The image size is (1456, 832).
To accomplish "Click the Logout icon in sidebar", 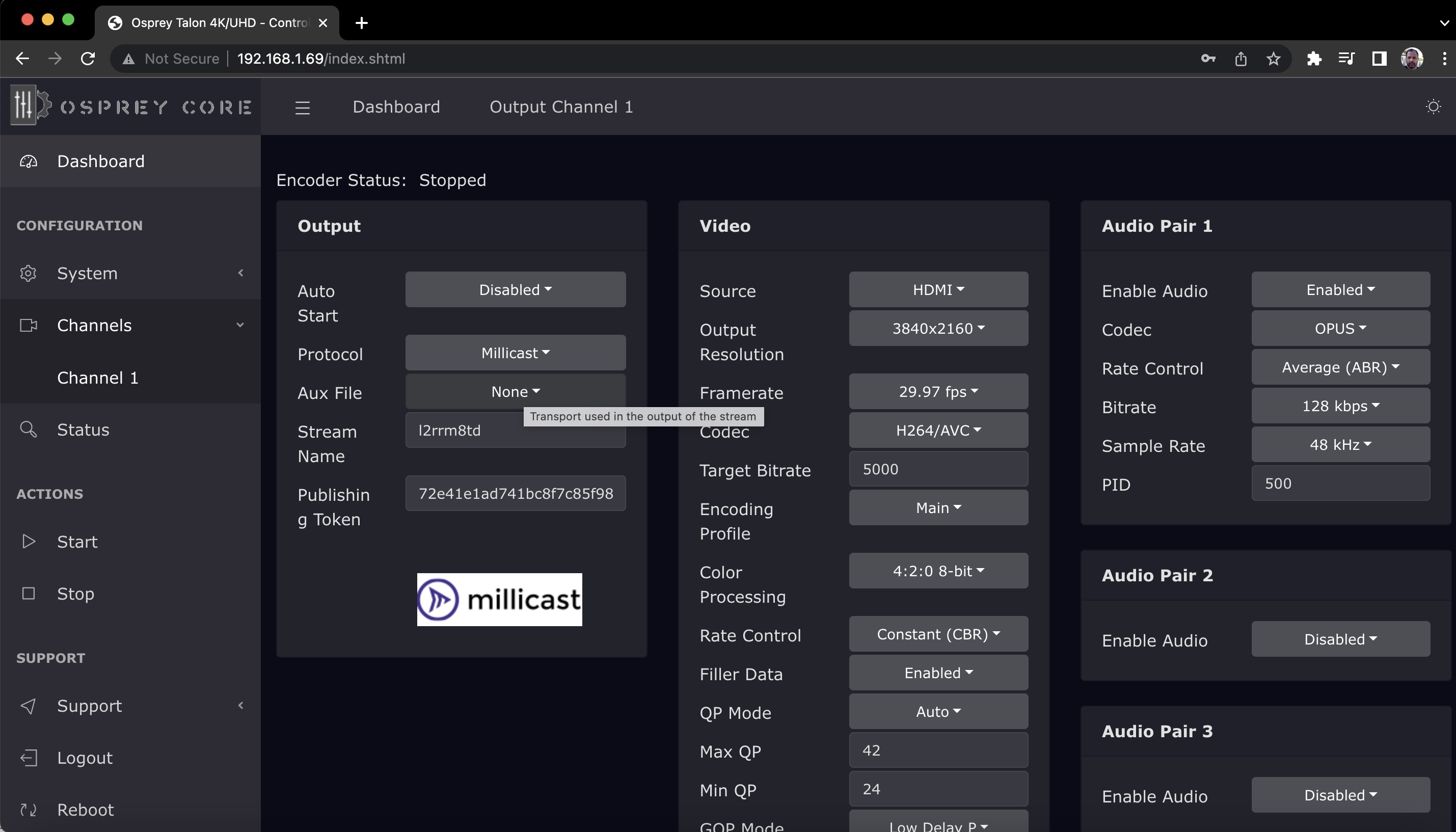I will (29, 757).
